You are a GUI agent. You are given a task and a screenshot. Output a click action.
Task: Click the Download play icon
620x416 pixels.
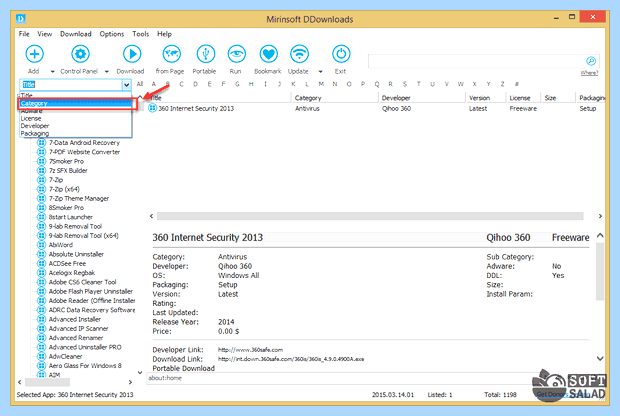pyautogui.click(x=132, y=54)
